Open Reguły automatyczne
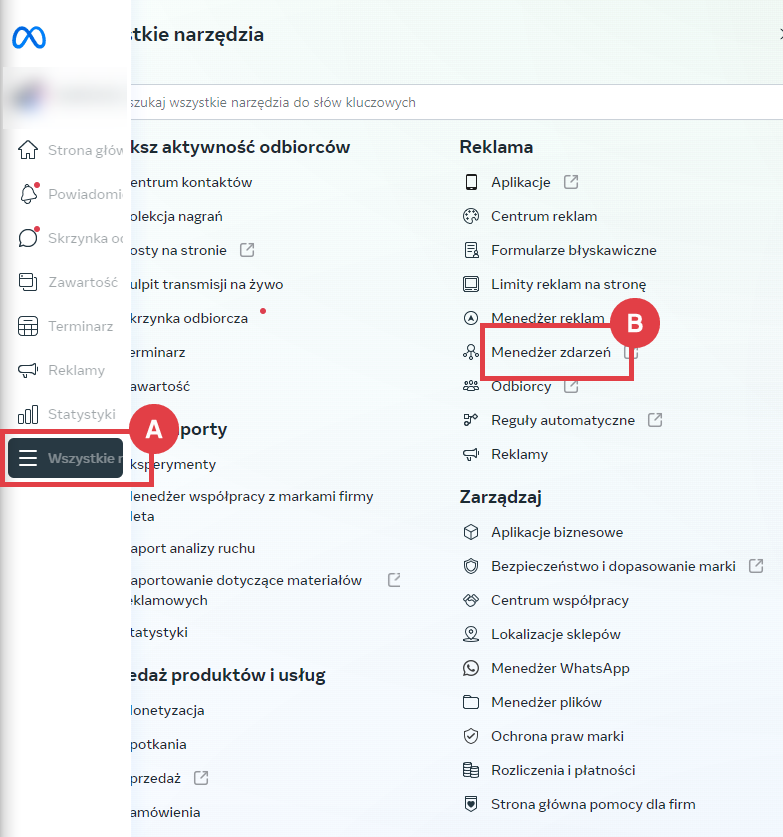The image size is (783, 837). [562, 420]
